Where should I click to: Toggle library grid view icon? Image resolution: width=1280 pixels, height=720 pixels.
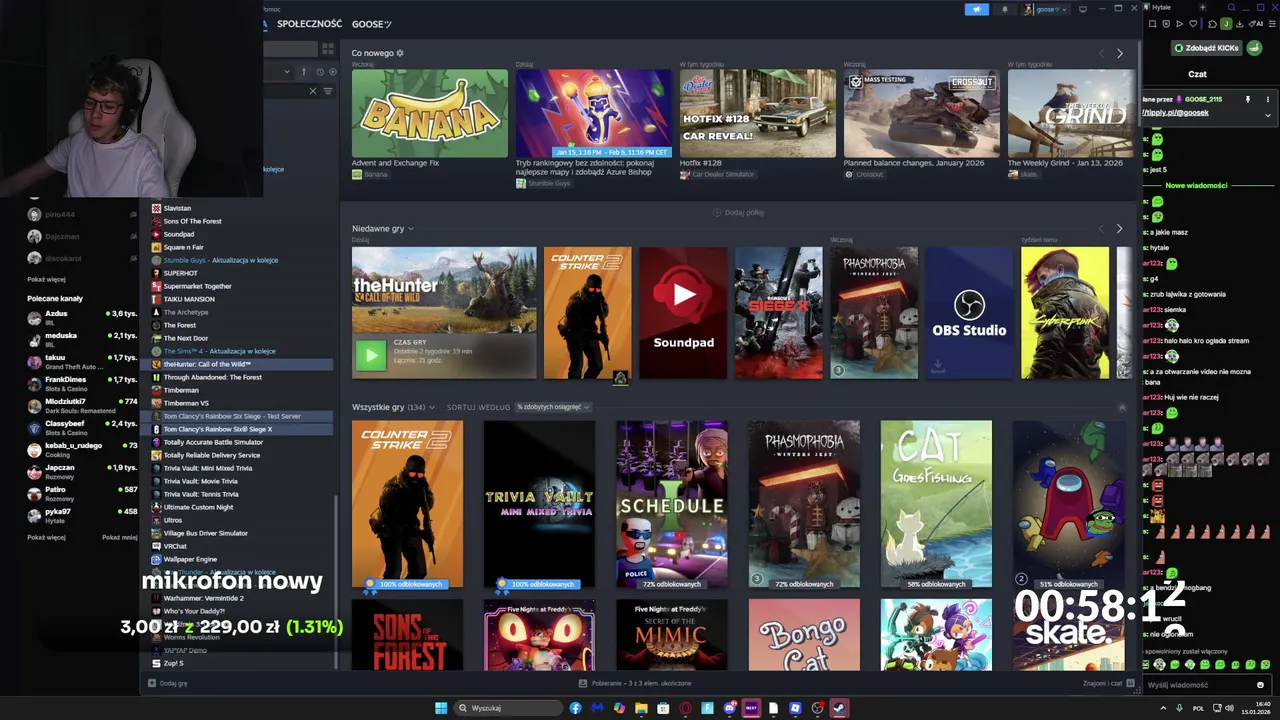tap(328, 49)
